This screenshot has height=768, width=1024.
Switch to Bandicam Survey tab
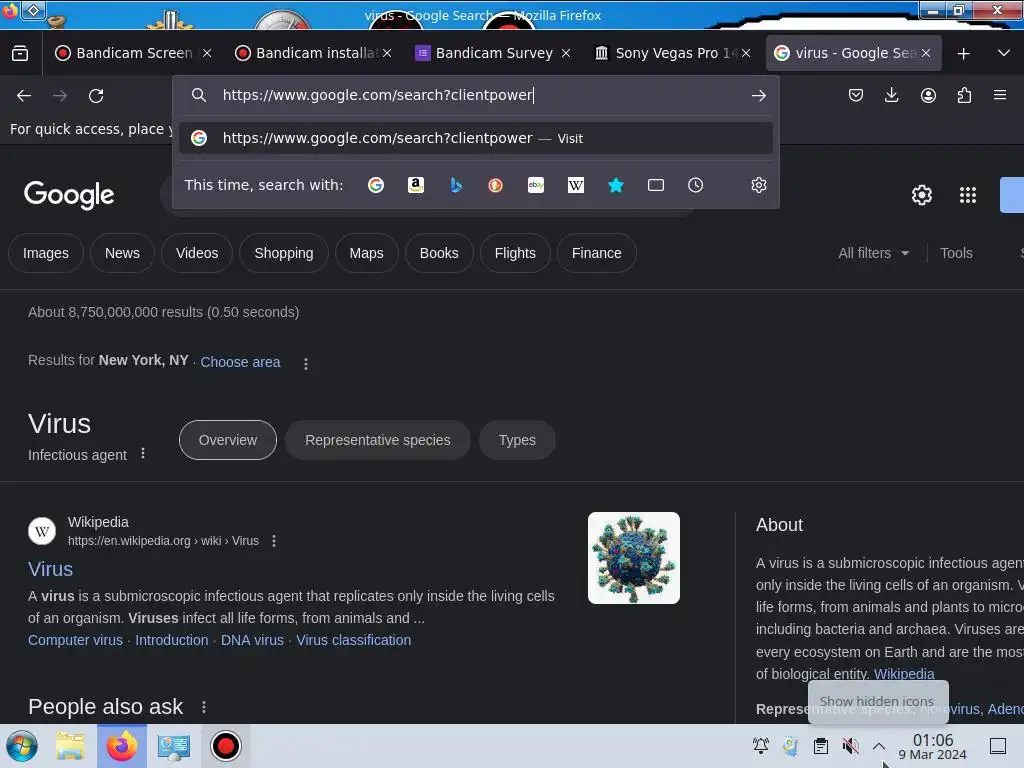pyautogui.click(x=494, y=53)
